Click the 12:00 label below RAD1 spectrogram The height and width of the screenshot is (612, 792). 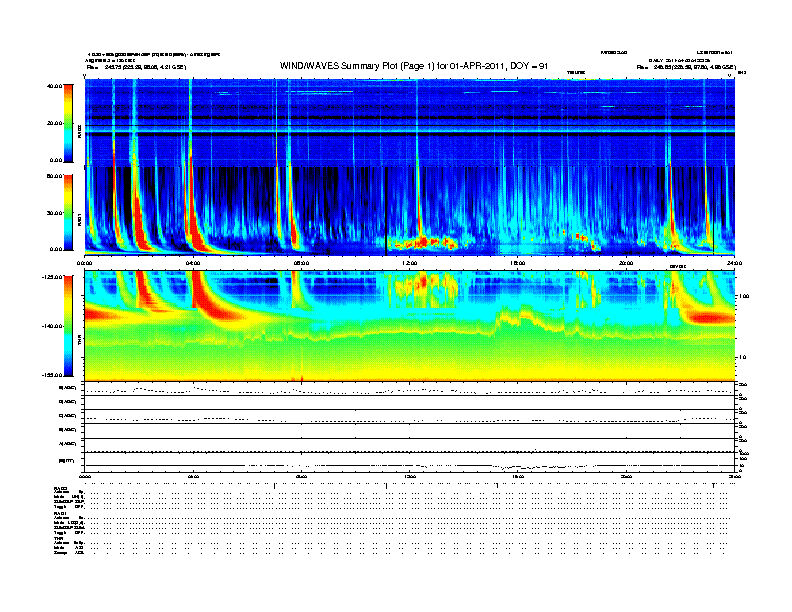coord(410,263)
